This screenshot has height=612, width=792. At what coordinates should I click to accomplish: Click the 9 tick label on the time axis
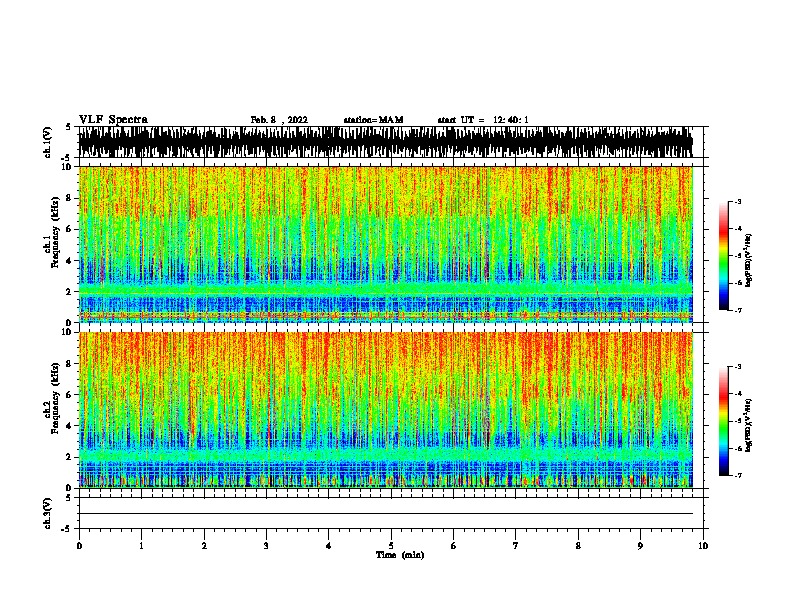click(640, 545)
